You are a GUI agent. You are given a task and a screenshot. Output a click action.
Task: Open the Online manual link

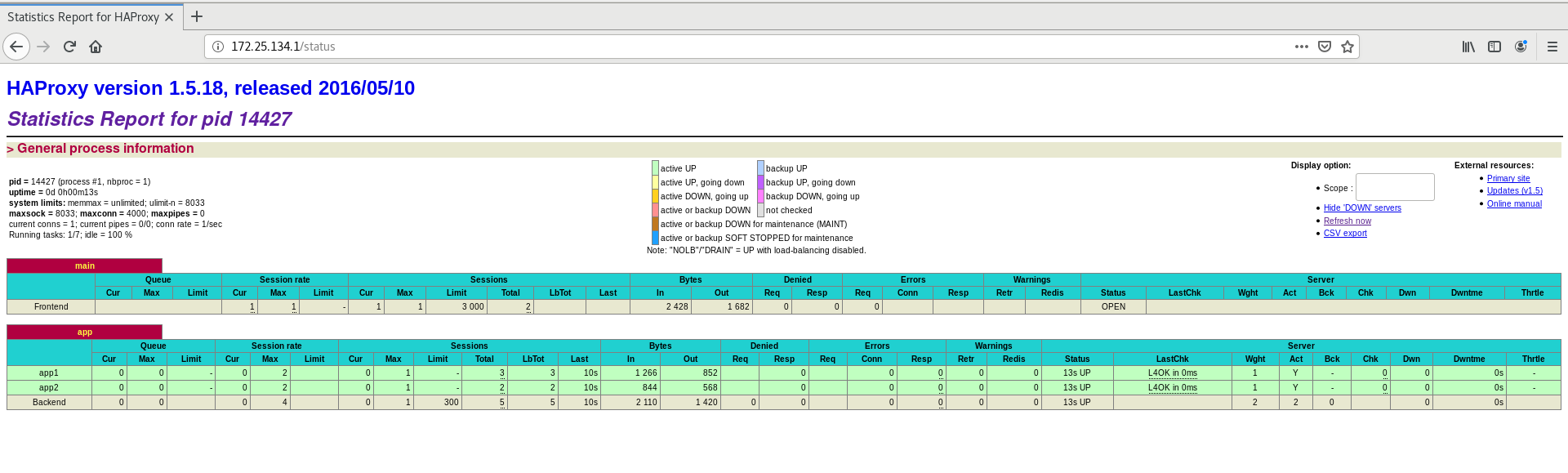[x=1514, y=203]
